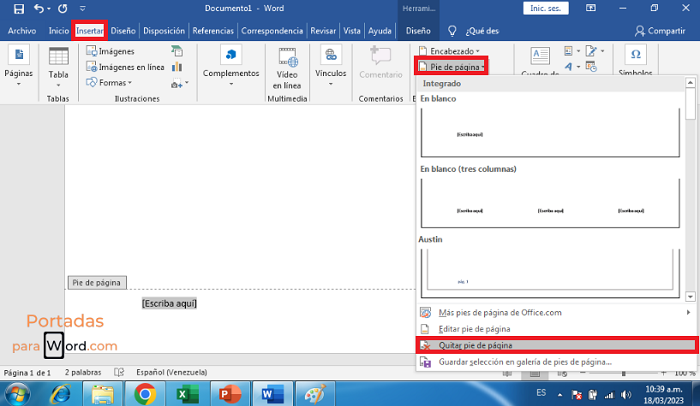Click the Pie de página dropdown button

pos(451,67)
